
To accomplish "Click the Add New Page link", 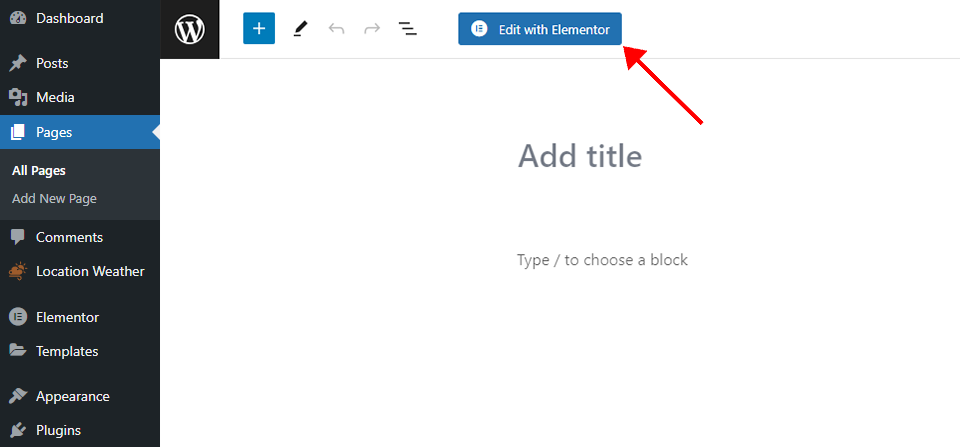I will pos(54,199).
